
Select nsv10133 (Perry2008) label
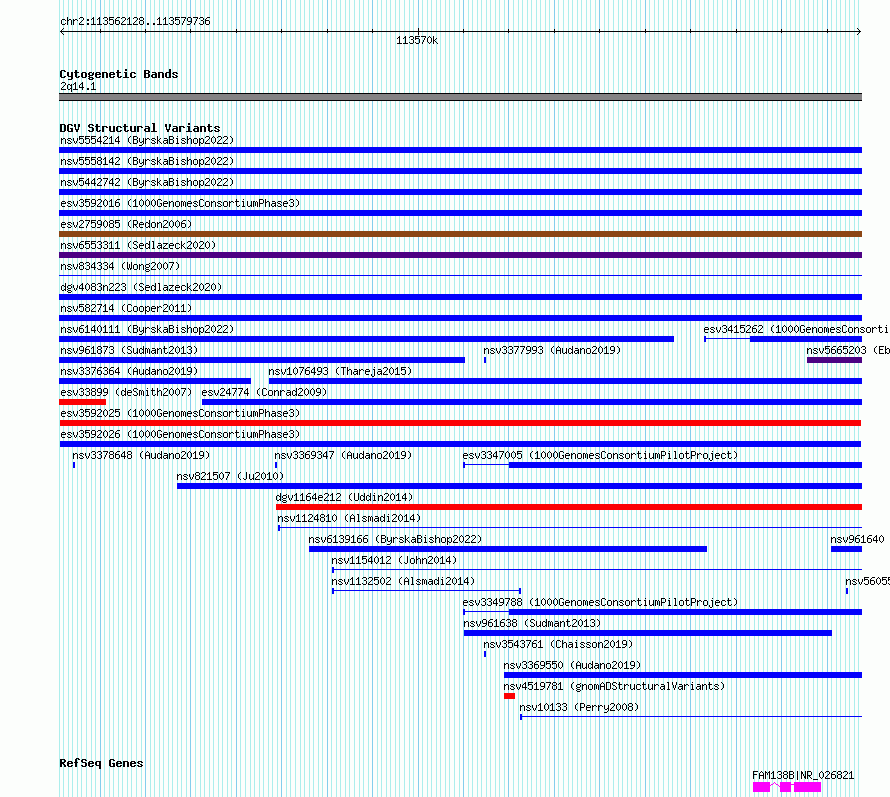(x=579, y=707)
